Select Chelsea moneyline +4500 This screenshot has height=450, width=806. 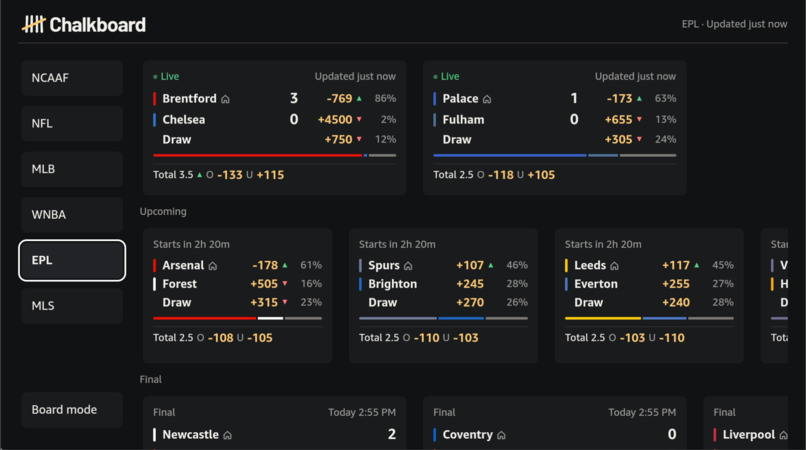tap(335, 119)
